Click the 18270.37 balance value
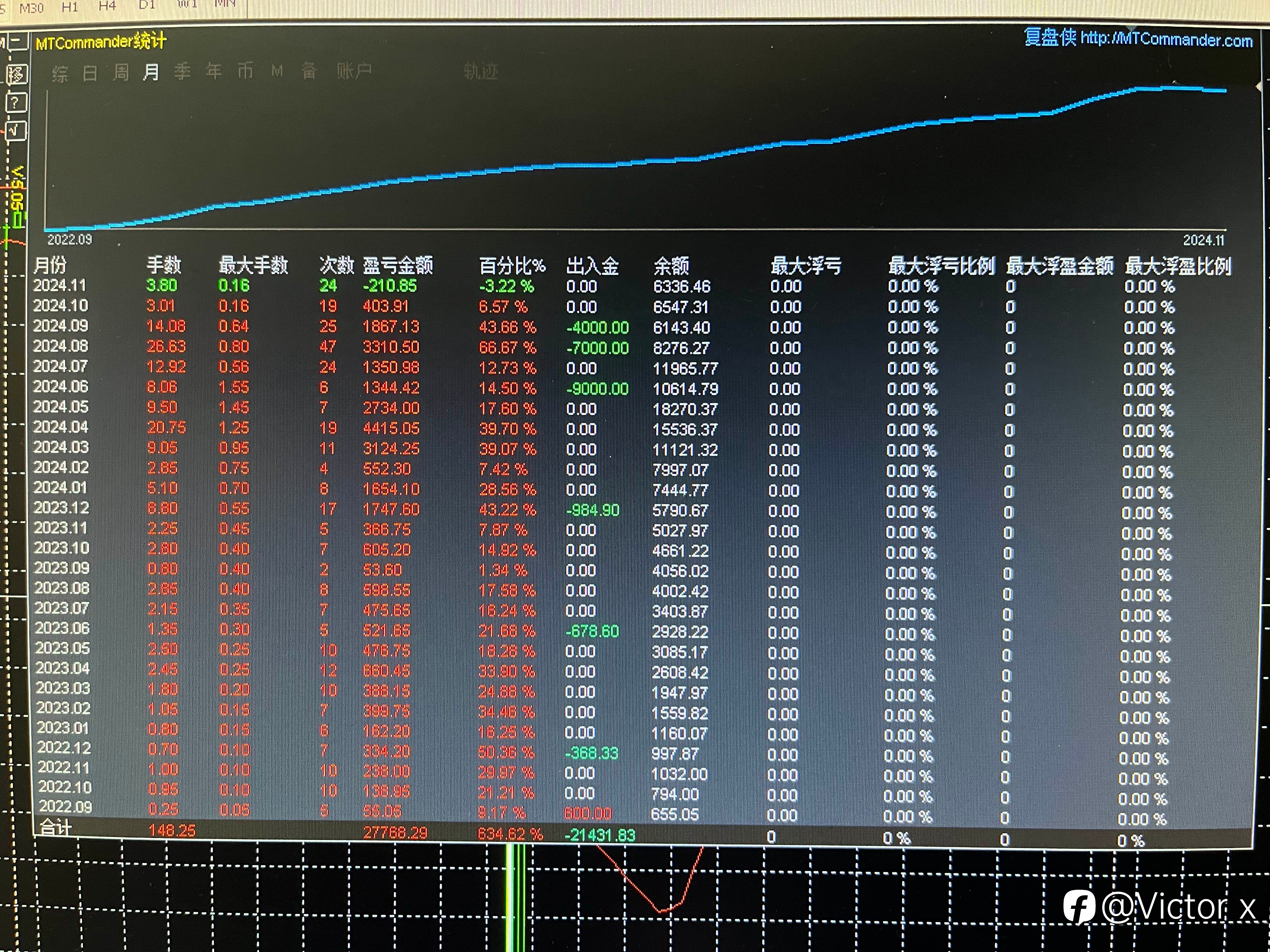1270x952 pixels. coord(685,410)
